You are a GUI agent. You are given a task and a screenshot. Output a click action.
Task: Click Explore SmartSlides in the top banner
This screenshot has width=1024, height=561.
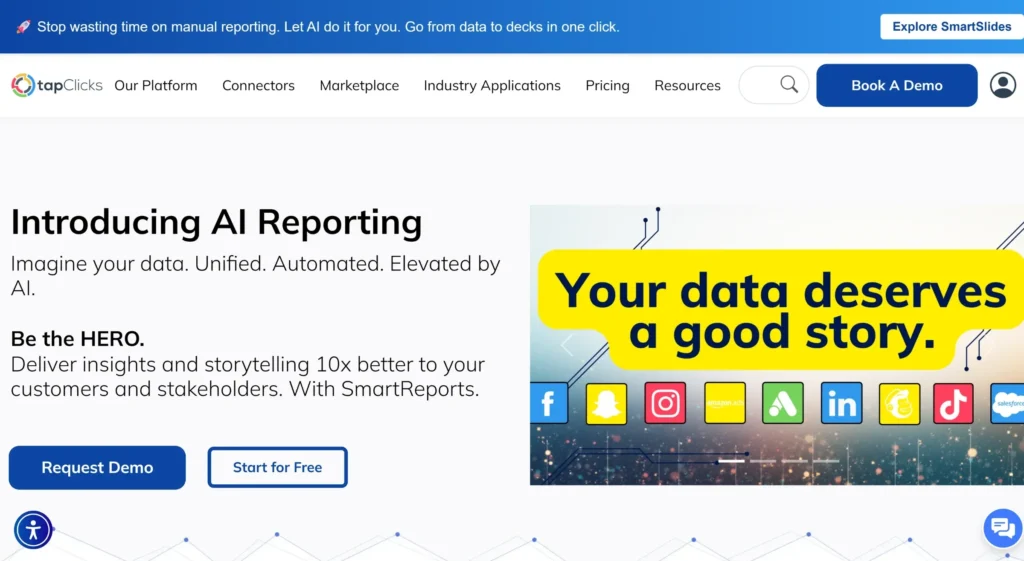click(951, 27)
